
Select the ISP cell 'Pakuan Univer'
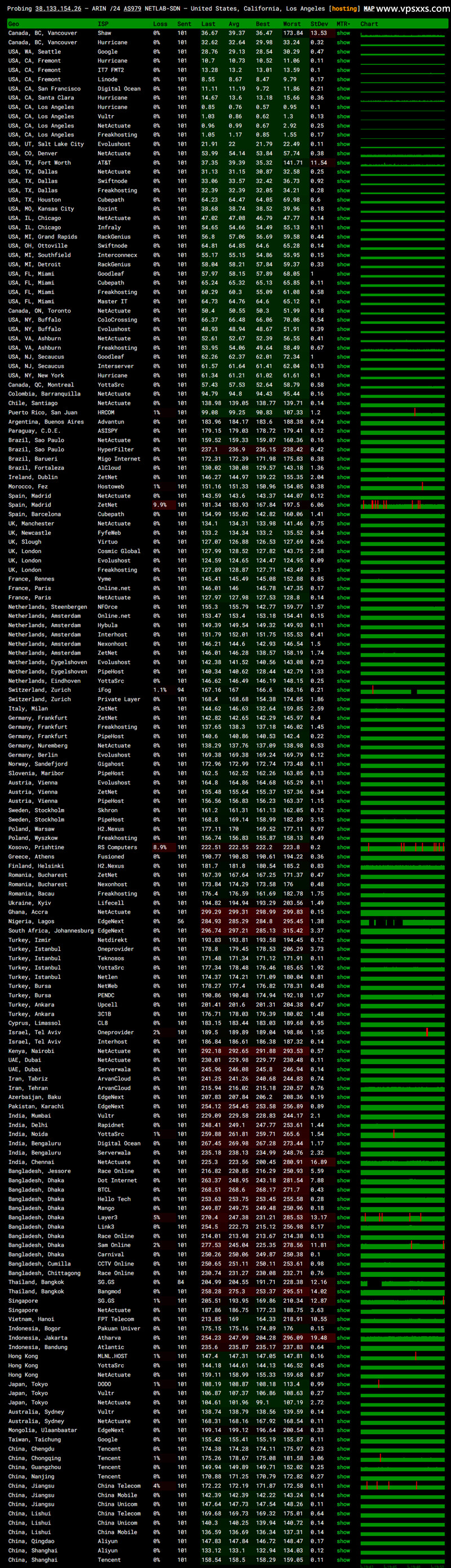[119, 1329]
